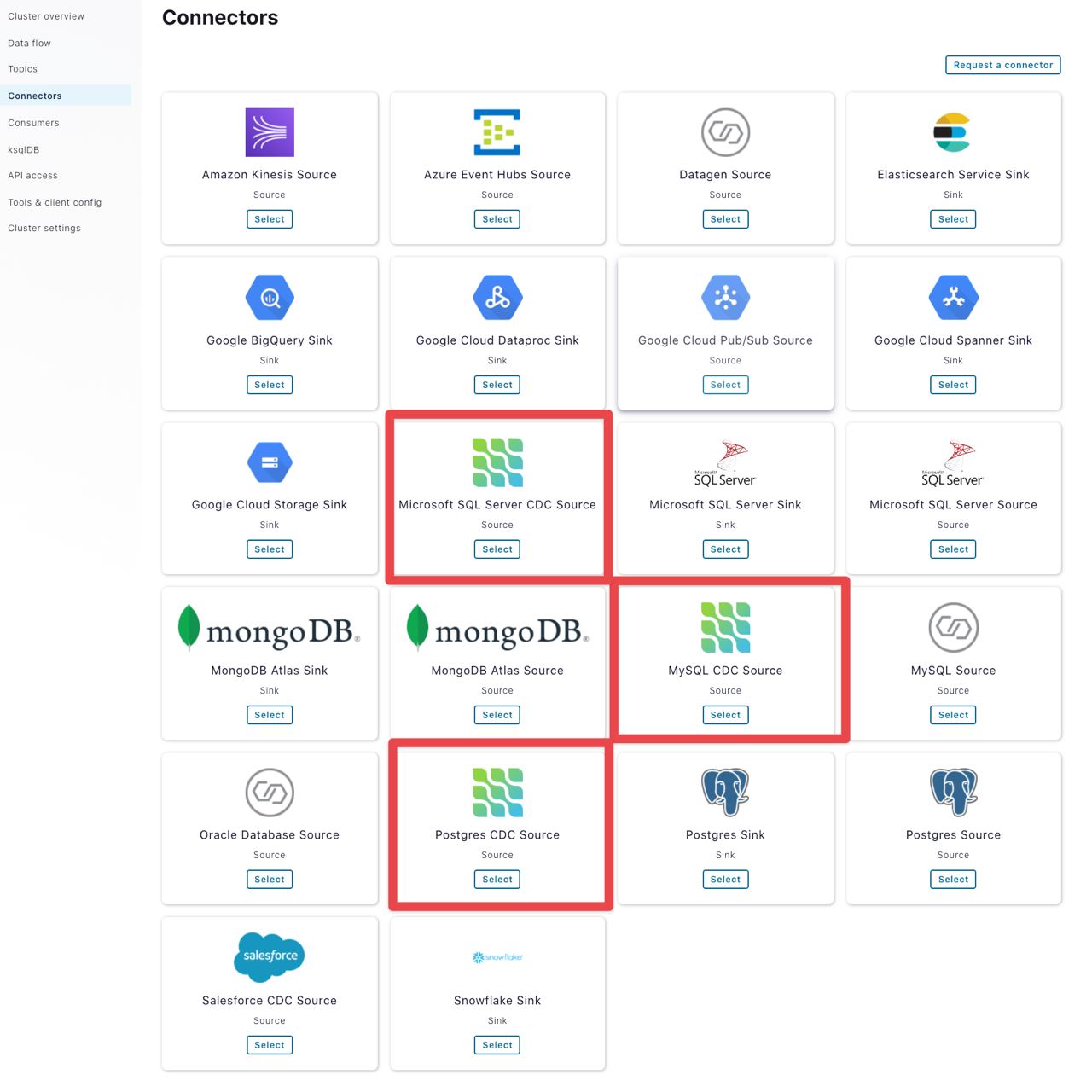Open Data flow in sidebar
This screenshot has height=1092, width=1092.
point(29,43)
